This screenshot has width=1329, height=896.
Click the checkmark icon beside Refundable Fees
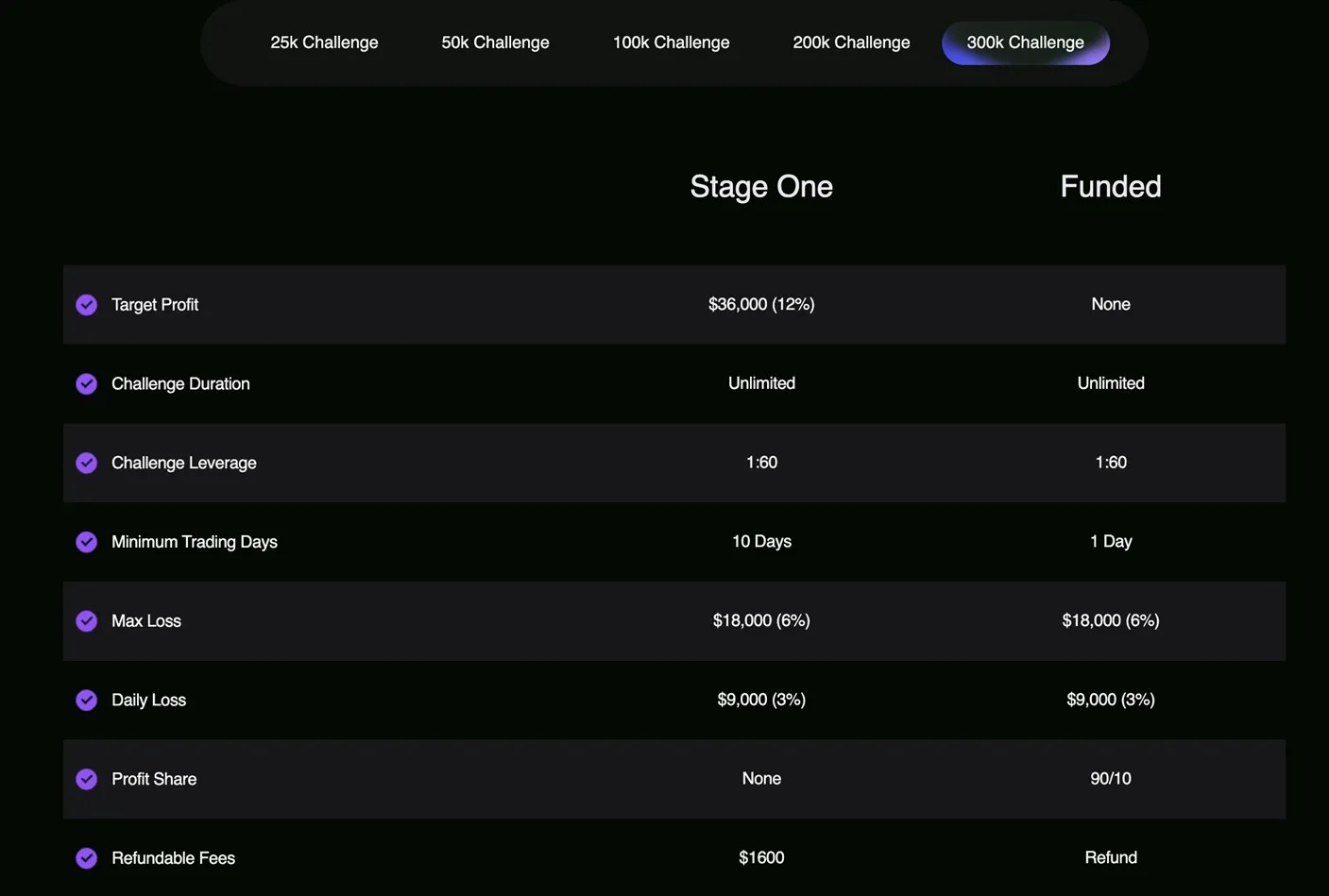tap(87, 858)
